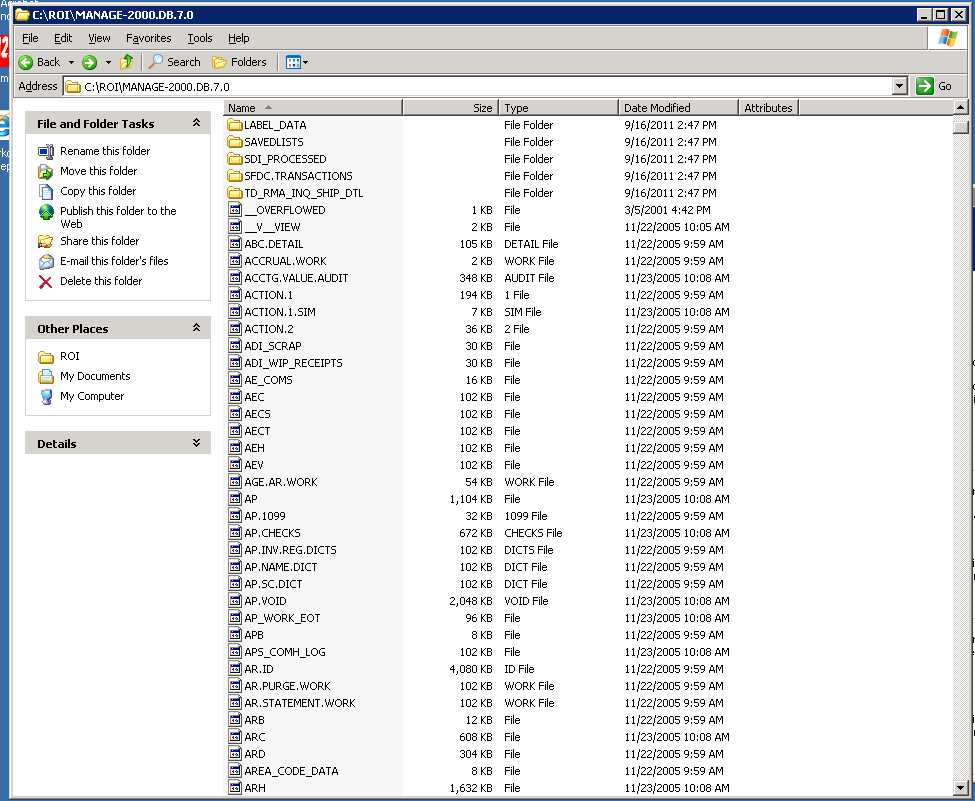Open My Documents in Other Places
Screen dimensions: 975x801
pos(95,376)
